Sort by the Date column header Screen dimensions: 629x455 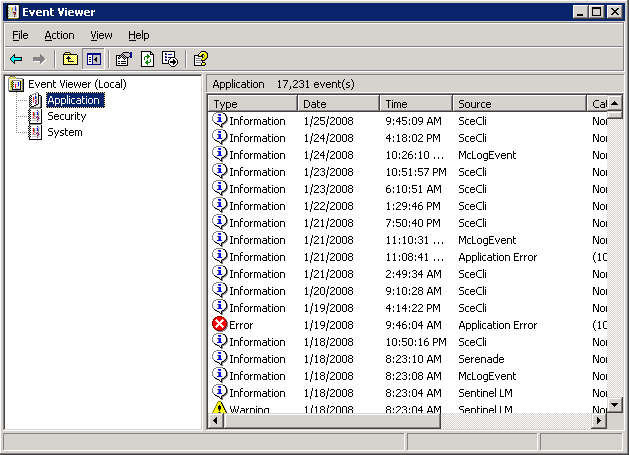(338, 104)
